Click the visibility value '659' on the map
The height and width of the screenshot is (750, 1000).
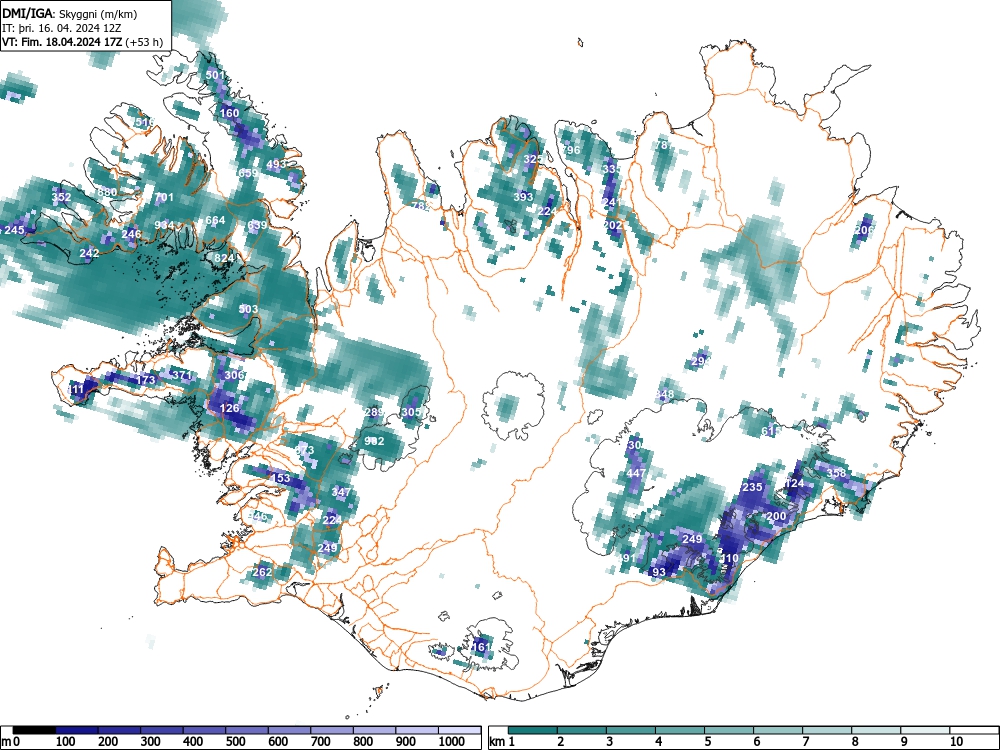[247, 173]
